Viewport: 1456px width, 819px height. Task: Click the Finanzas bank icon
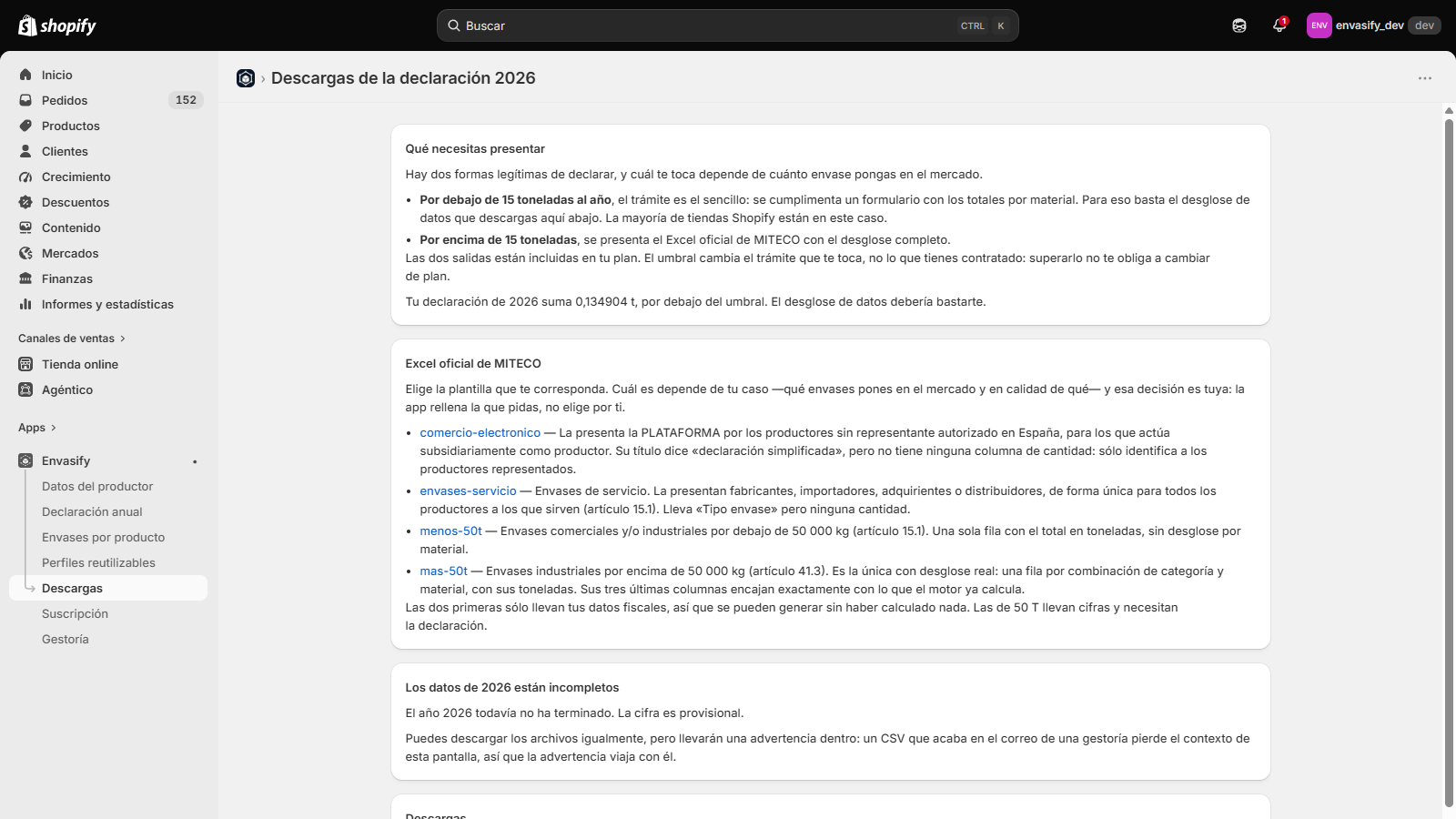pyautogui.click(x=25, y=278)
